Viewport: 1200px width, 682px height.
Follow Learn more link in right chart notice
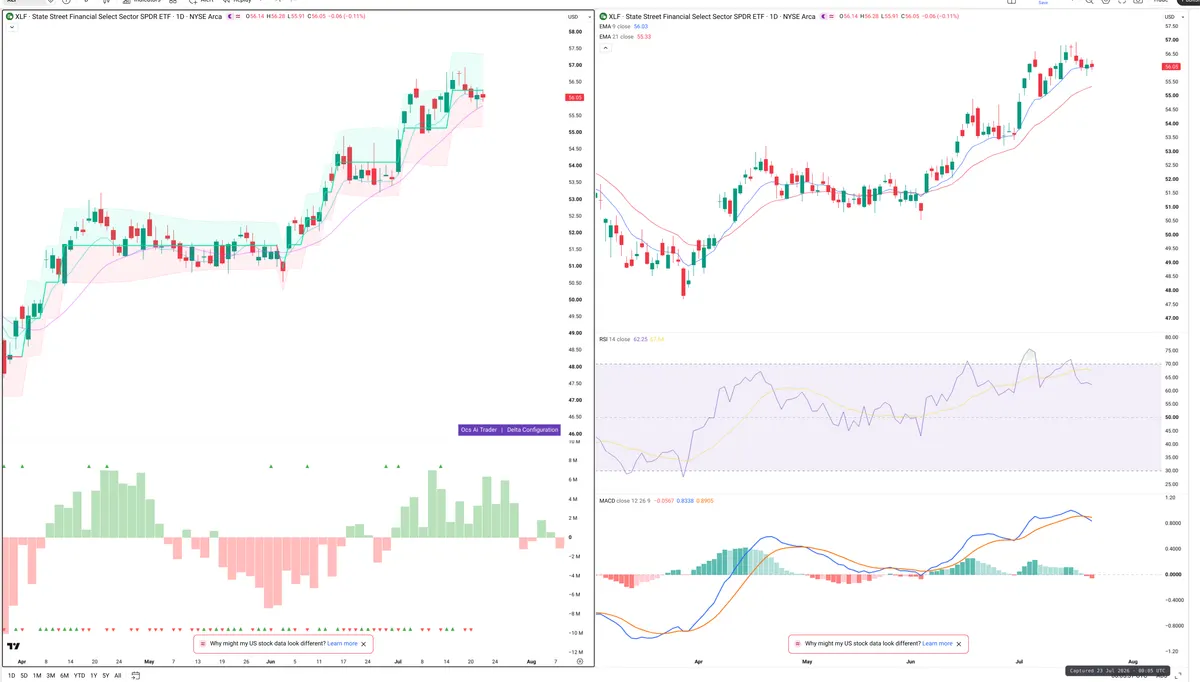(937, 644)
